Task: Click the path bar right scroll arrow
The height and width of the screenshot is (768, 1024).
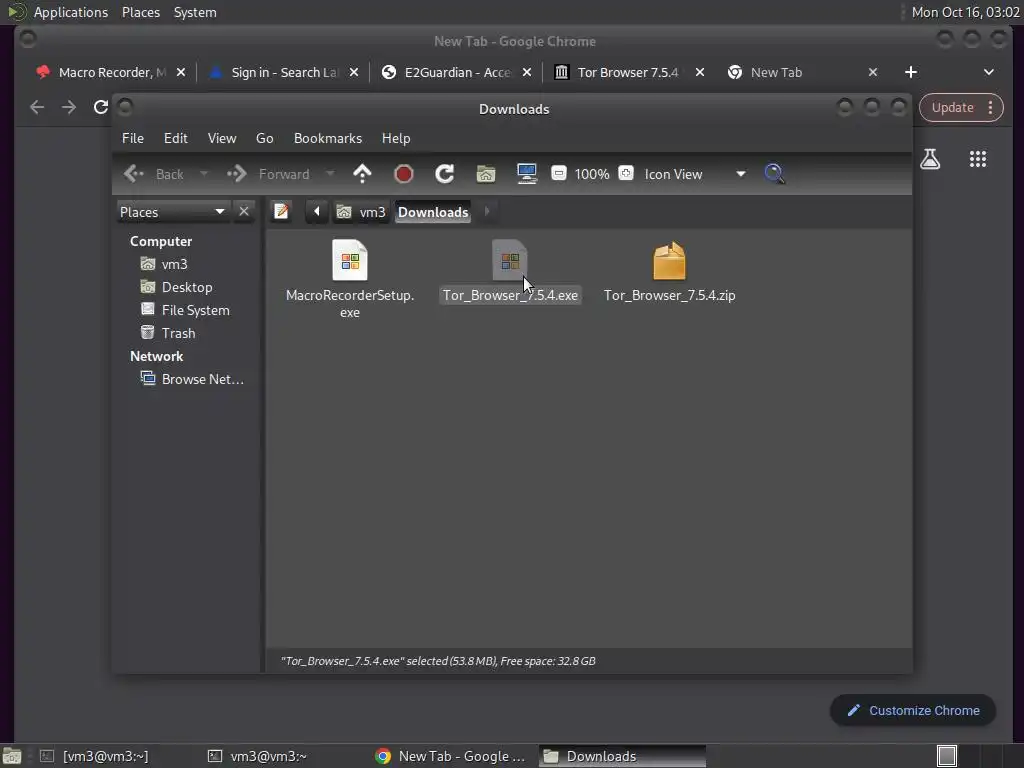Action: 487,212
